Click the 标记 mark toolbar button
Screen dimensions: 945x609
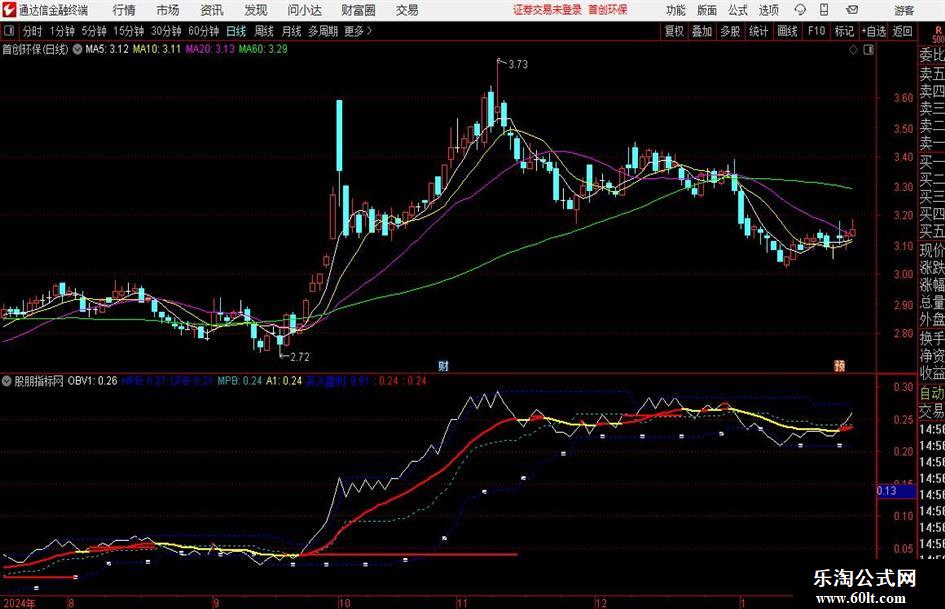pyautogui.click(x=844, y=31)
